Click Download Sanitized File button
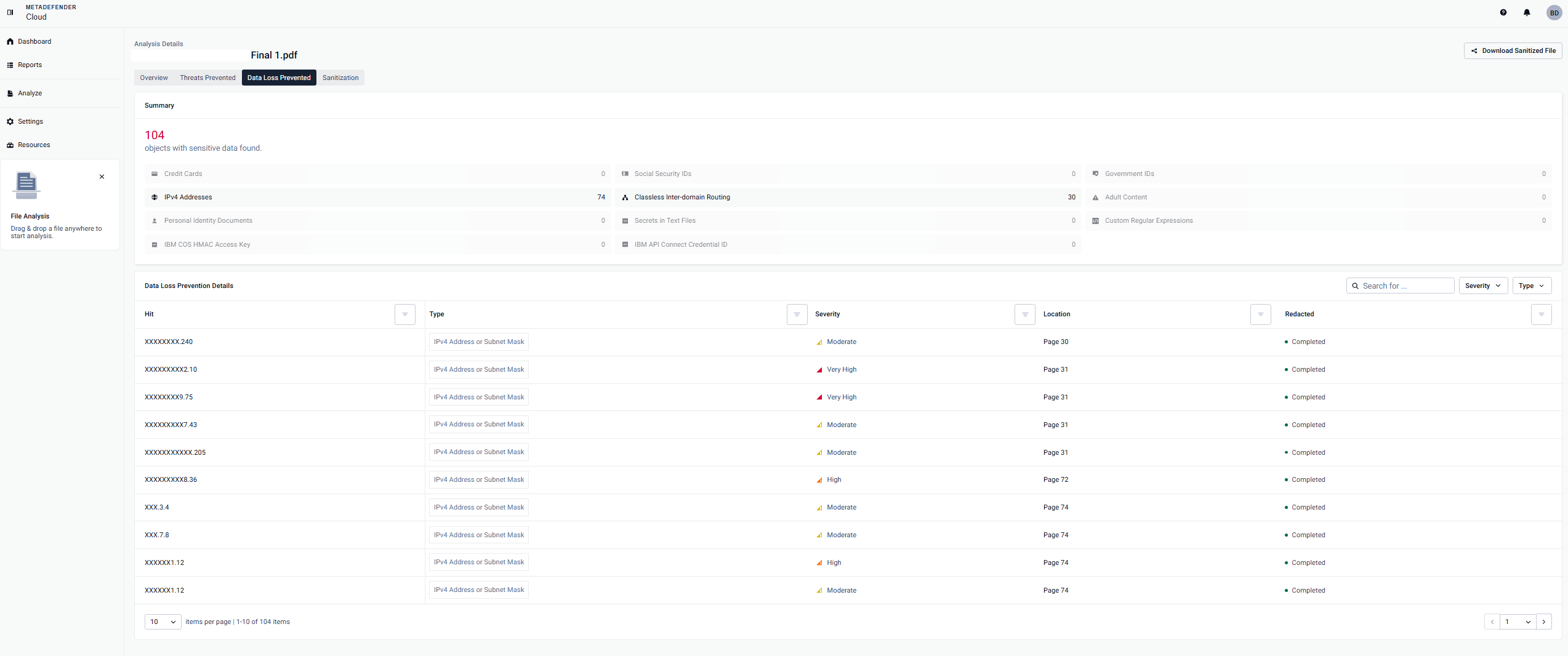1568x656 pixels. click(1513, 50)
